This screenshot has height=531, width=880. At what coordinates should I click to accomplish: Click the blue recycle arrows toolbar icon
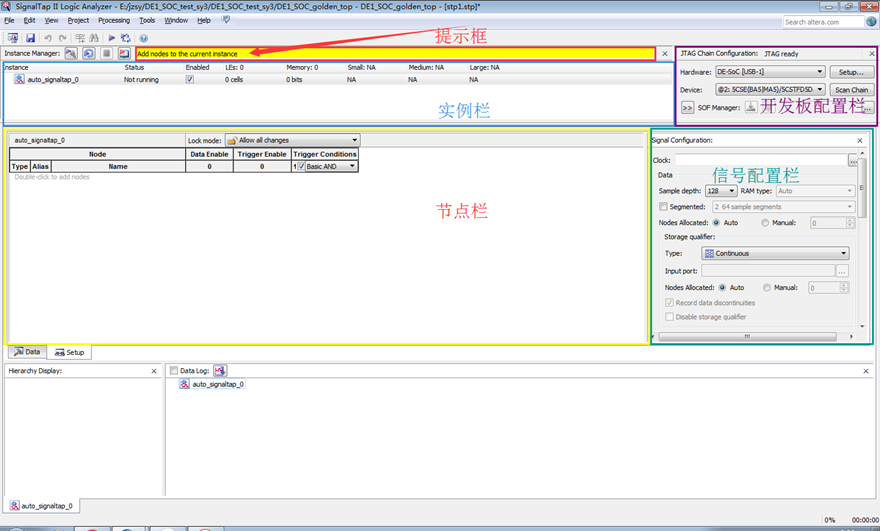tap(126, 38)
